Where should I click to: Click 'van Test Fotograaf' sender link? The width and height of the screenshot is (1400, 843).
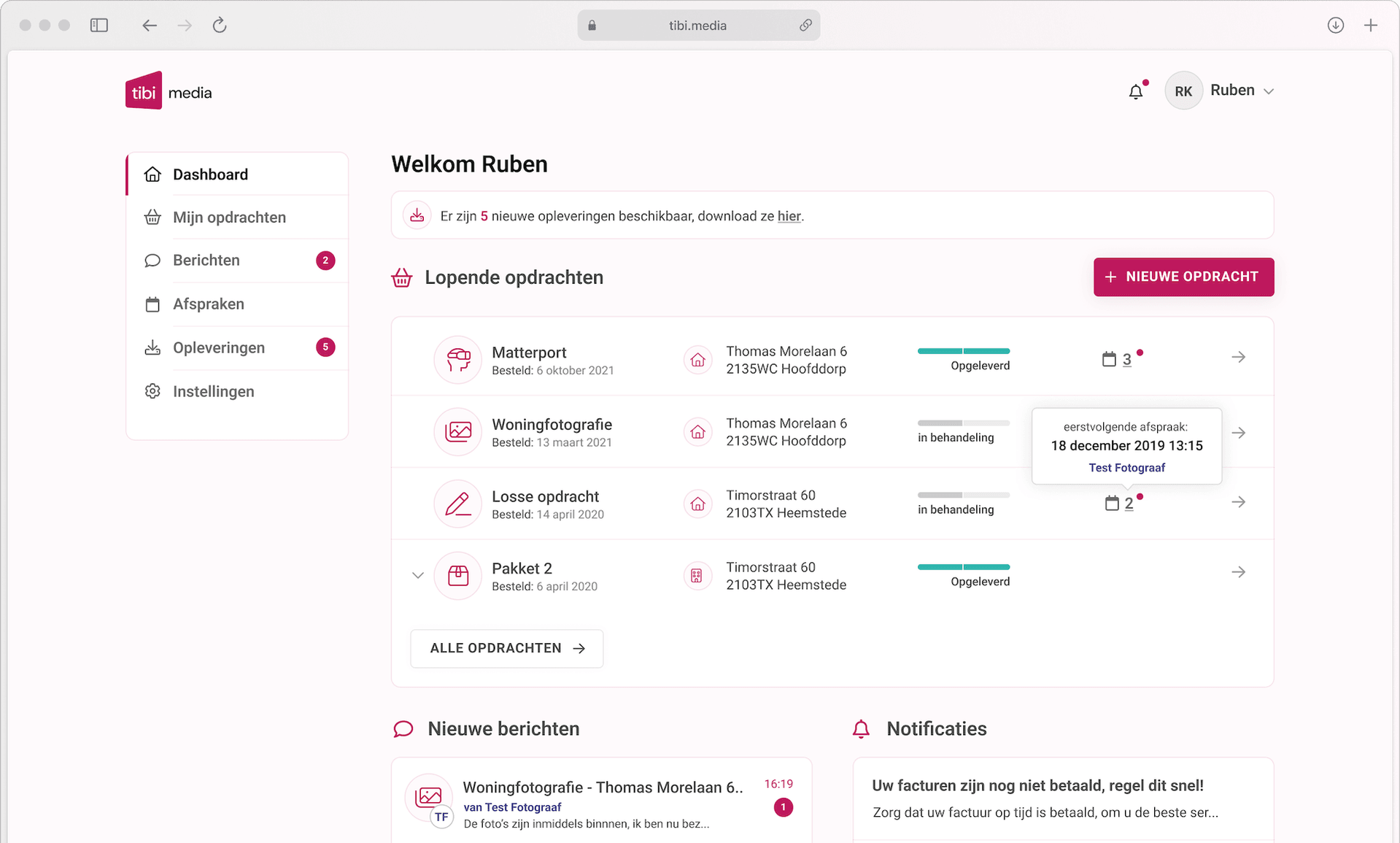point(512,807)
